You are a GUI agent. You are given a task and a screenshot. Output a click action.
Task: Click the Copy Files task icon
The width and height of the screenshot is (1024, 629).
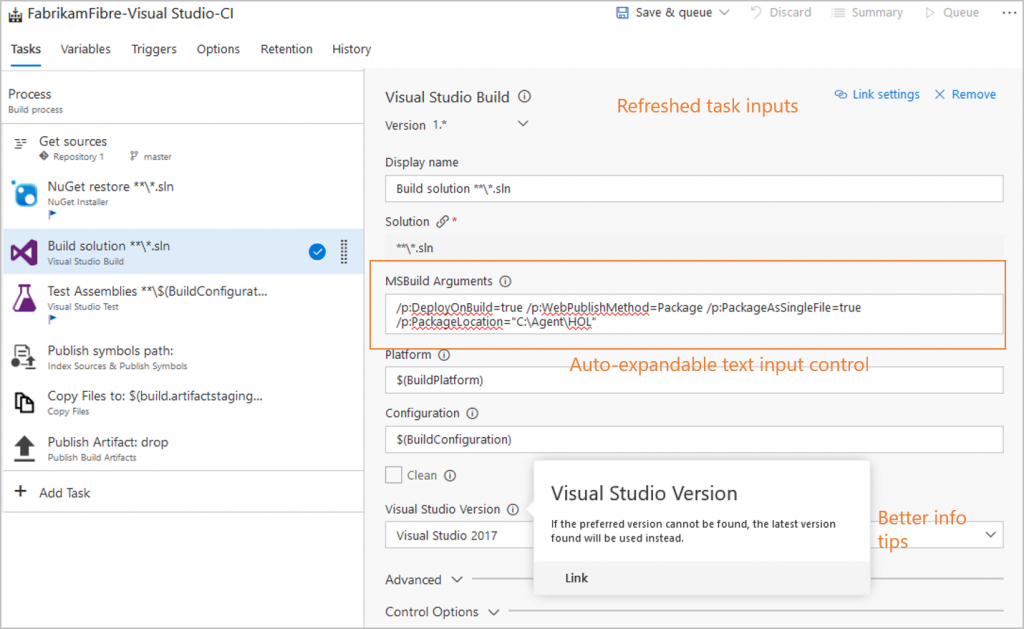pos(24,402)
